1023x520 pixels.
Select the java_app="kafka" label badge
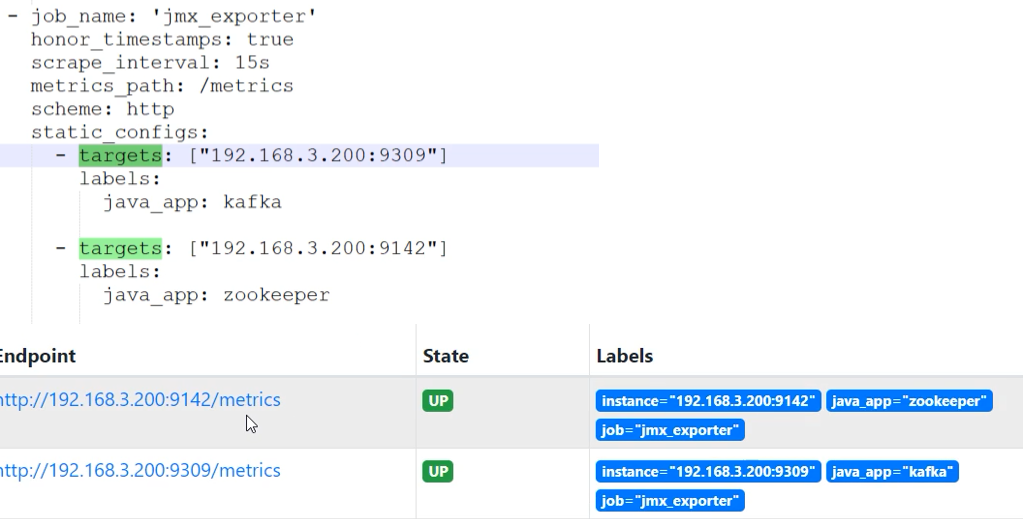892,471
